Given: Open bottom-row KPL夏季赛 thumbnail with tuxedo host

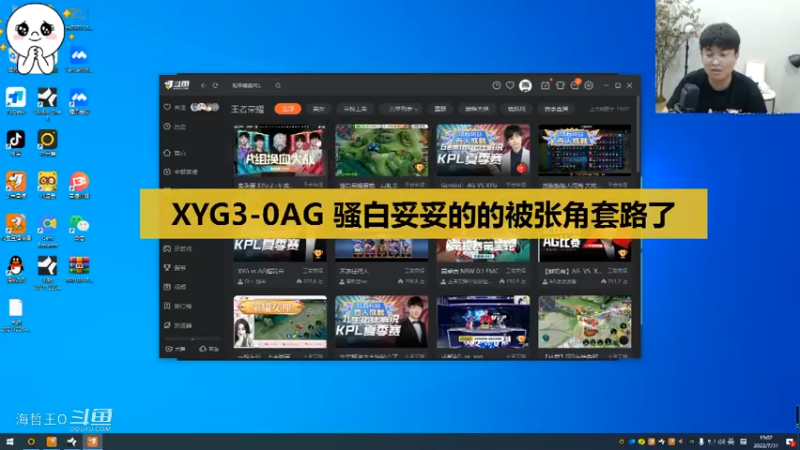Looking at the screenshot, I should (382, 322).
